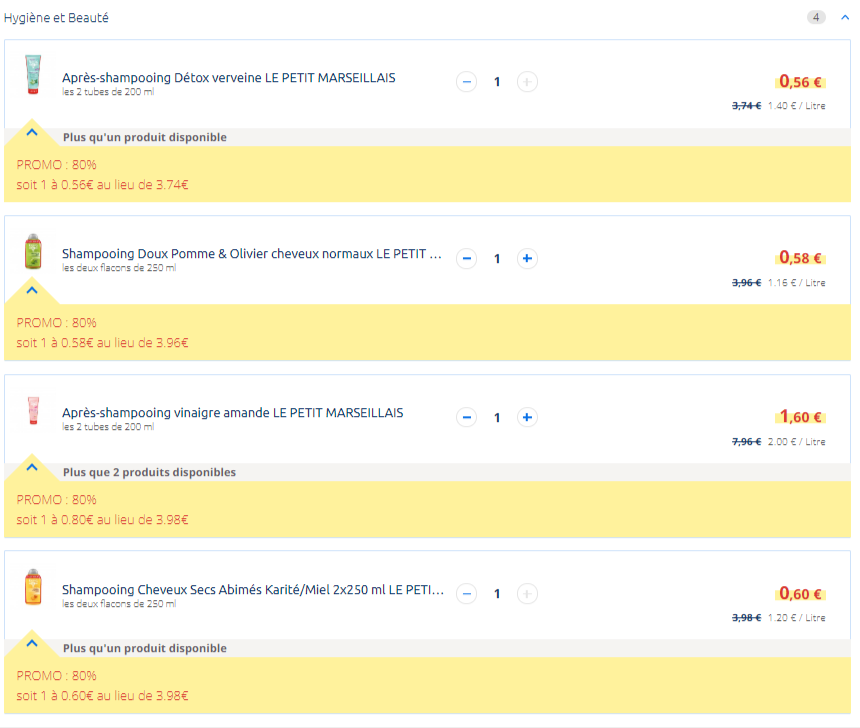Click 'PROMO : 80%' under Pomme & Olivier
This screenshot has height=728, width=860.
pos(56,323)
